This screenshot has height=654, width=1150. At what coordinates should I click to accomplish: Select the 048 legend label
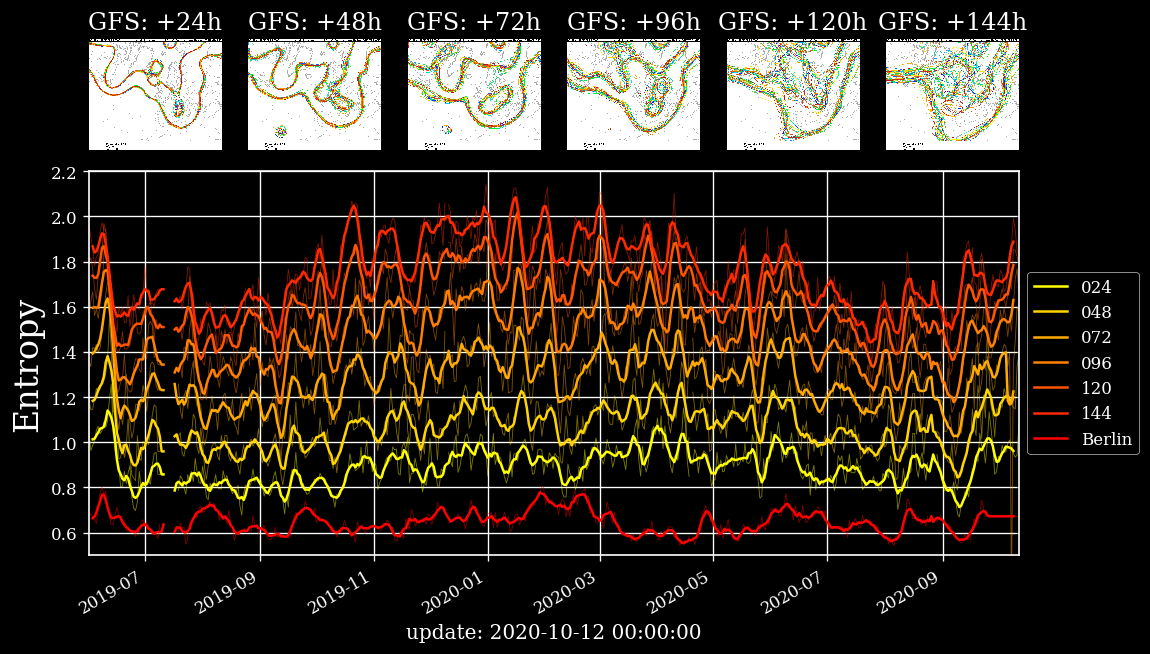[1096, 312]
